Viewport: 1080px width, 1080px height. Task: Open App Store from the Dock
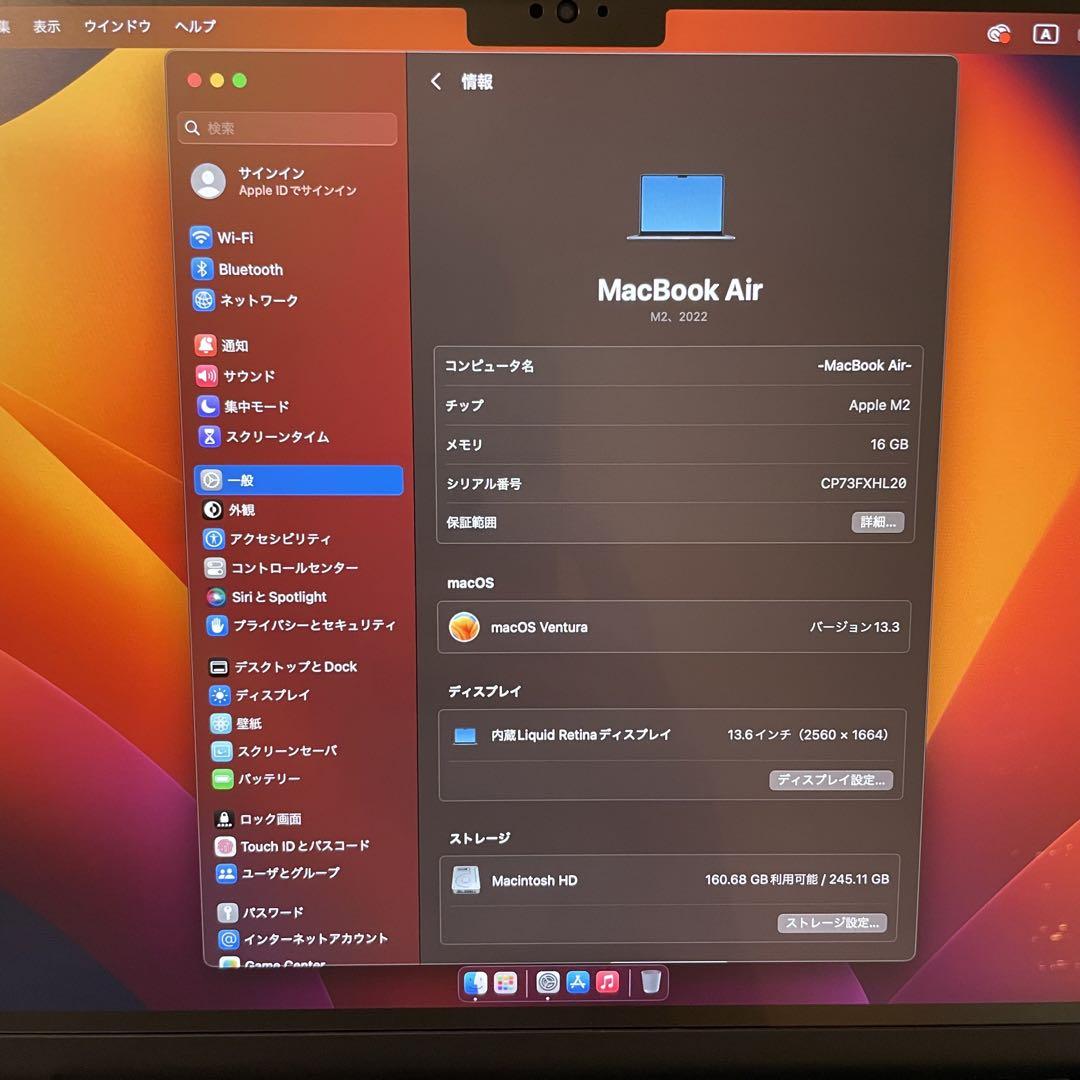(577, 982)
